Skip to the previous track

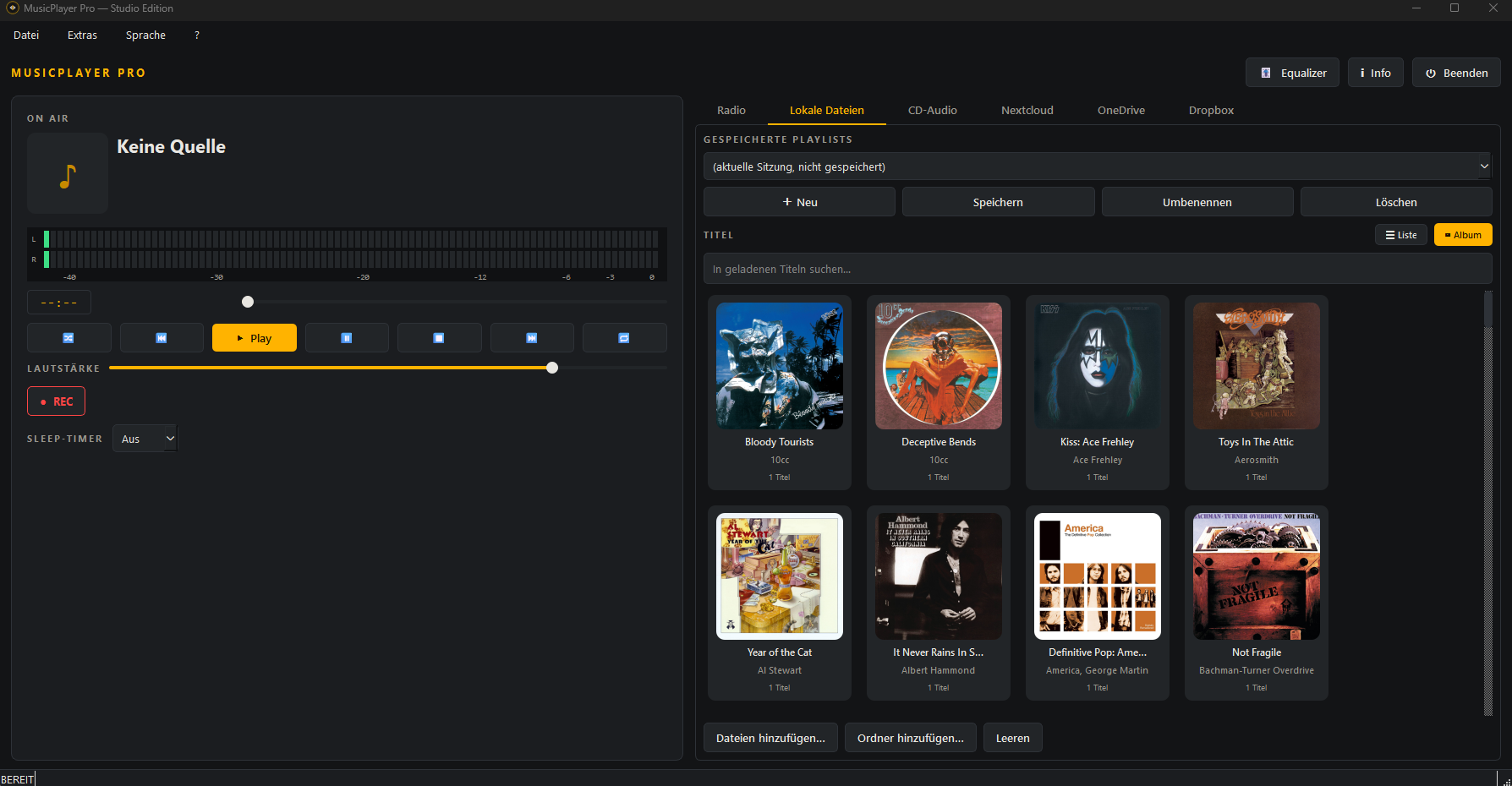[x=162, y=338]
